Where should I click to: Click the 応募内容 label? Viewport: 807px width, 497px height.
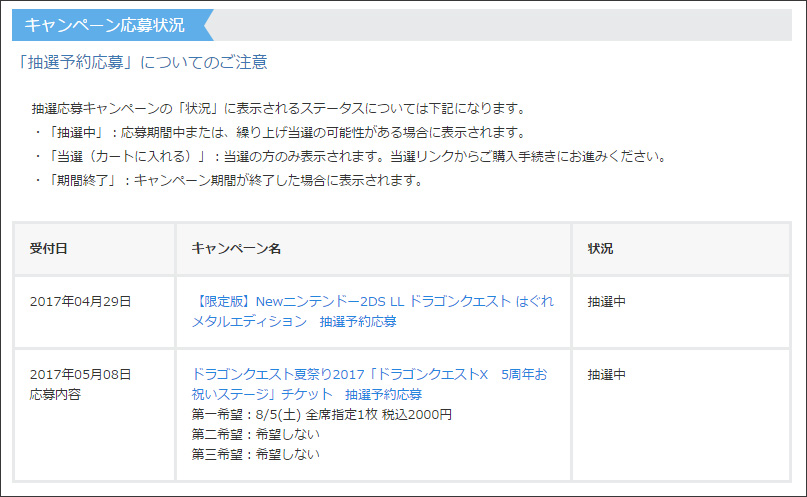[x=55, y=395]
